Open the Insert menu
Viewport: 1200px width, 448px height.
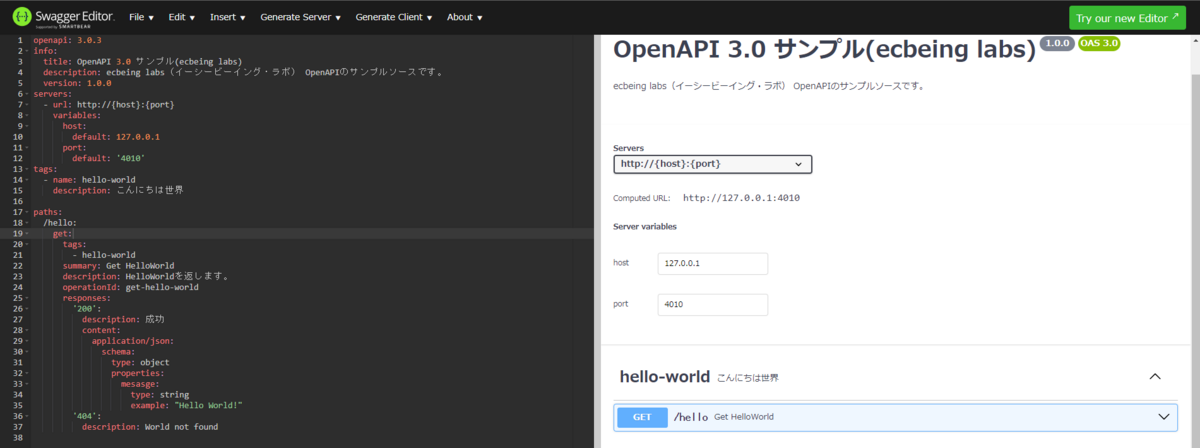(x=228, y=17)
